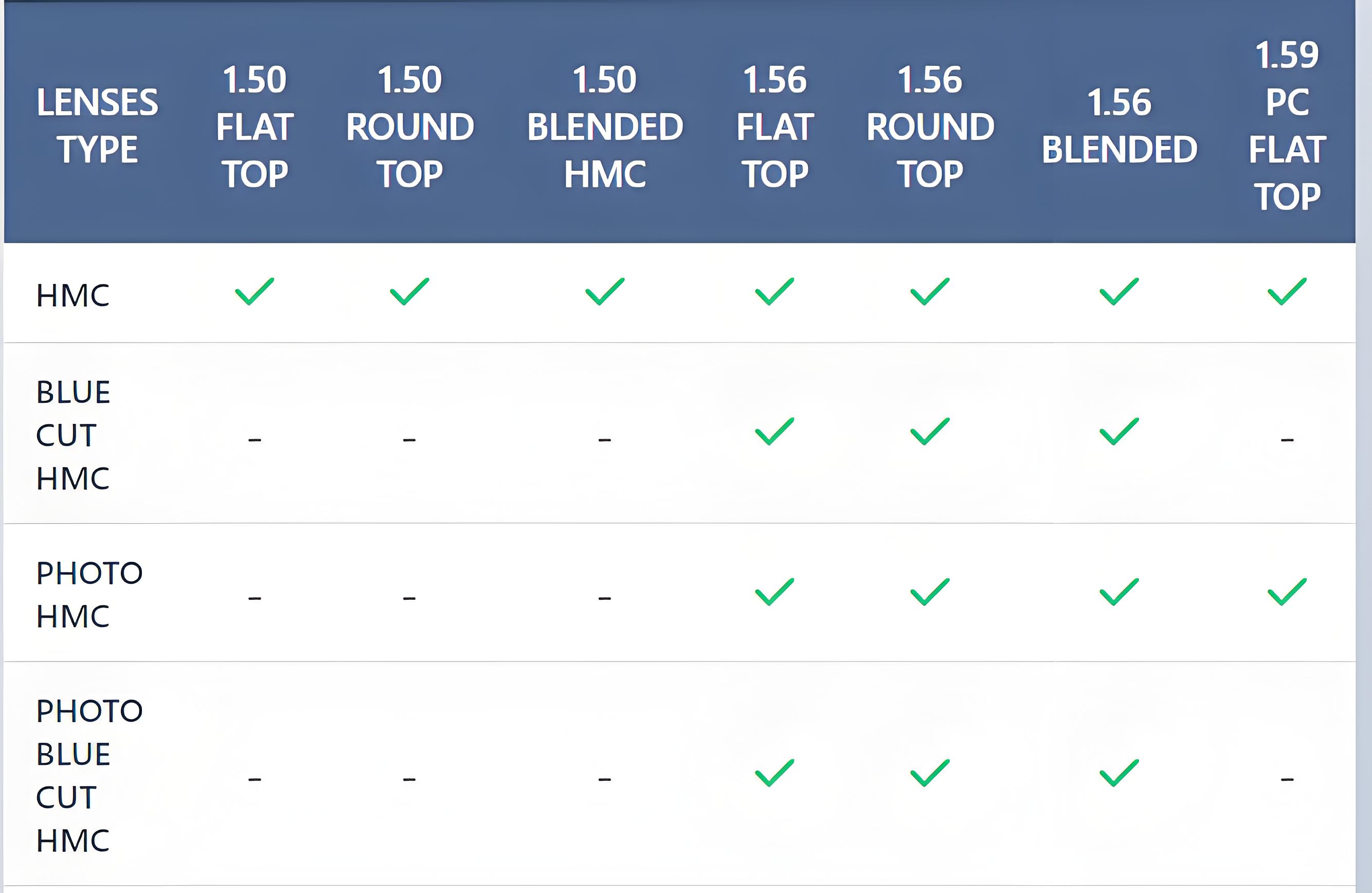Click Photo Blue Cut HMC checkmark under 1.56 Blended
This screenshot has height=893, width=1372.
tap(1119, 773)
